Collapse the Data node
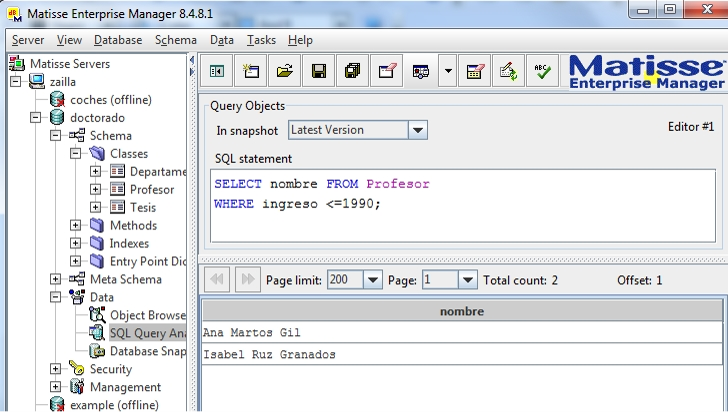The height and width of the screenshot is (412, 728). coord(55,297)
